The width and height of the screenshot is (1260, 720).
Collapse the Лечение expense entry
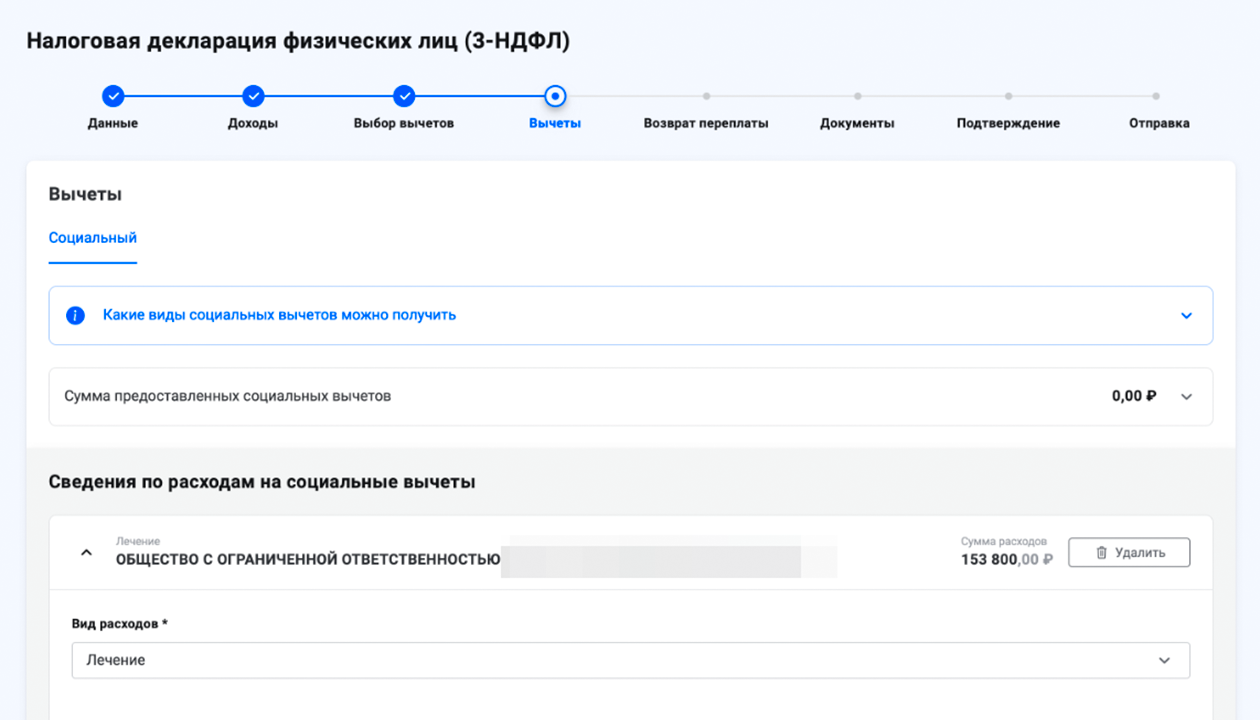tap(87, 552)
